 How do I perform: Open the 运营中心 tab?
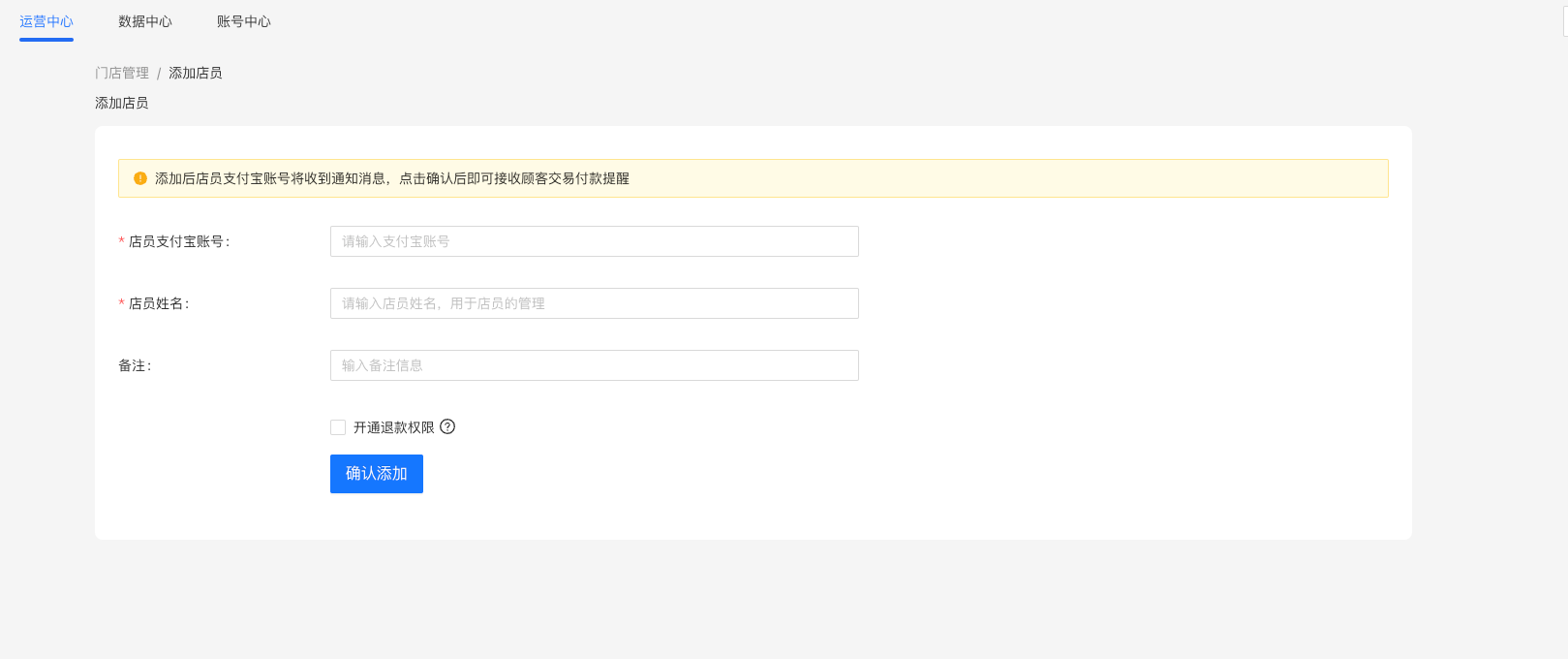(46, 21)
